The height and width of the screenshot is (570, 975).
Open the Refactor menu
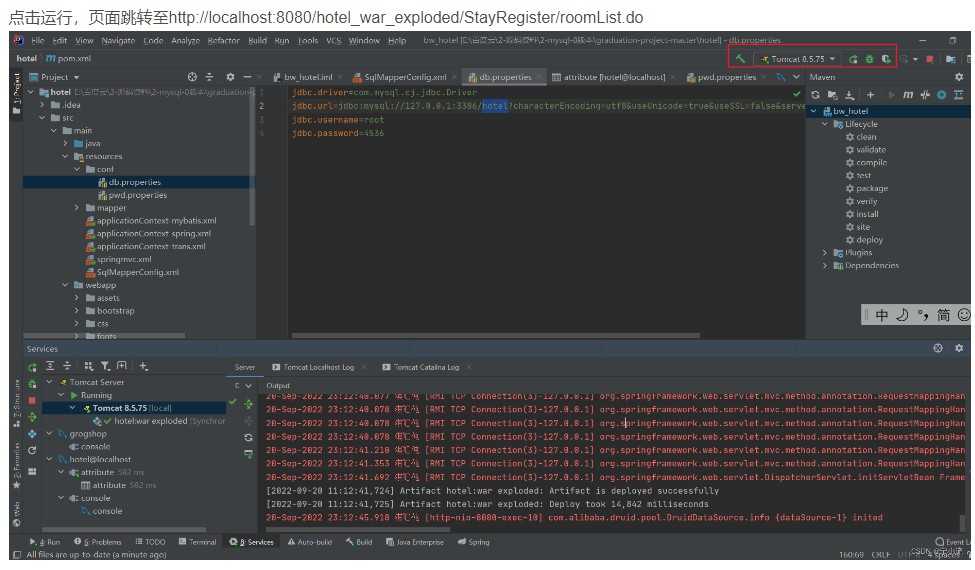[223, 41]
